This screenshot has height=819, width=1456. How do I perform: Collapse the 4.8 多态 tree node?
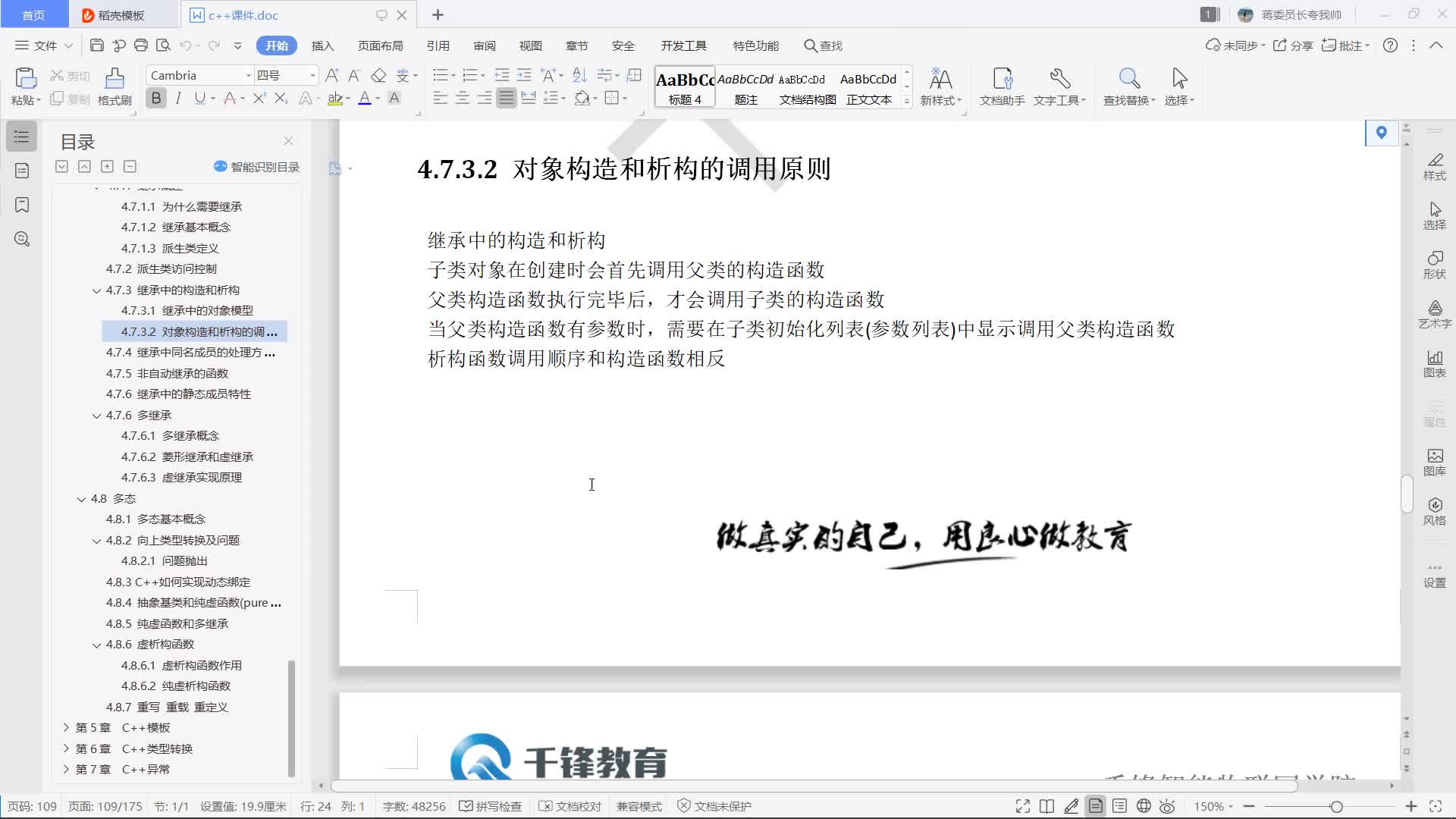click(81, 499)
